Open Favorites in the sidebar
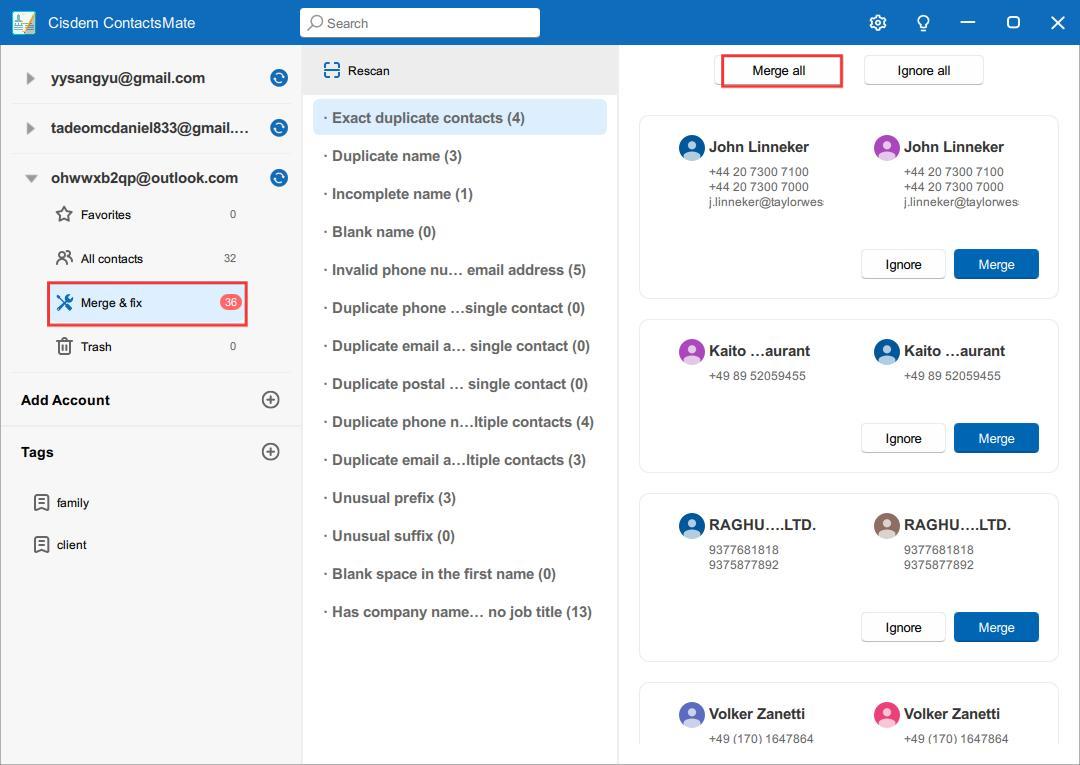Viewport: 1080px width, 765px height. pyautogui.click(x=105, y=215)
